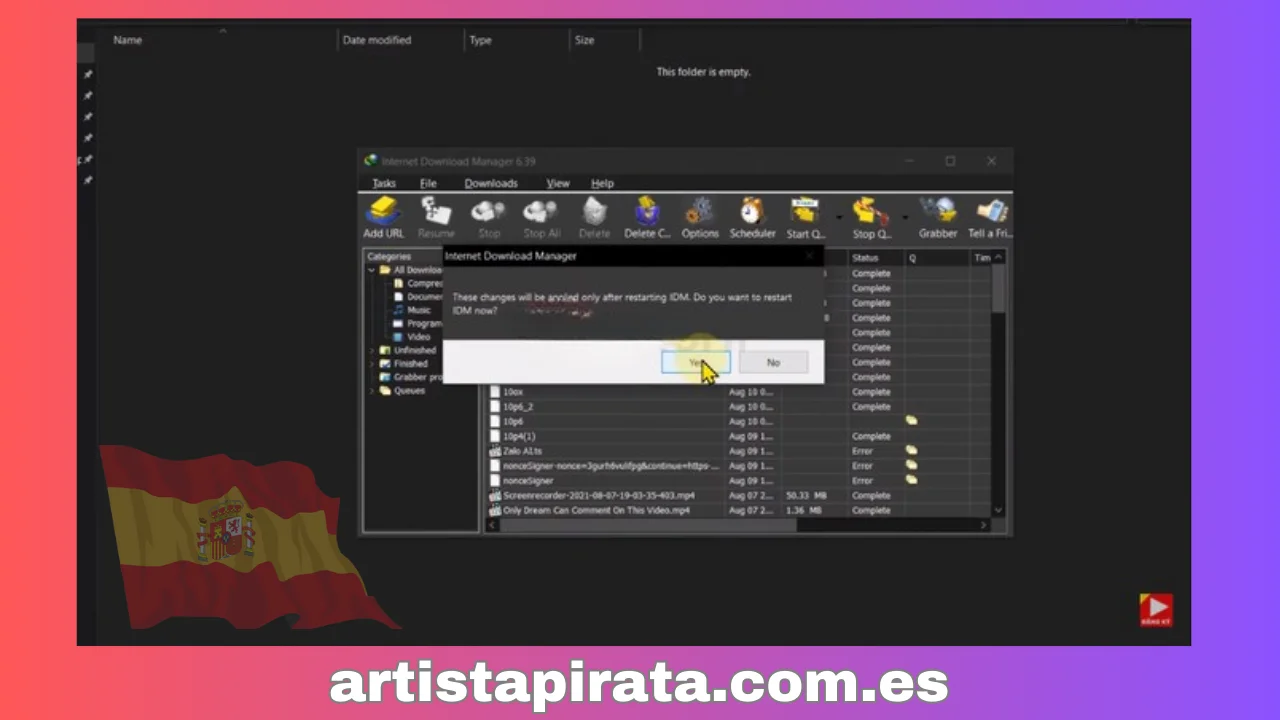Viewport: 1280px width, 720px height.
Task: Expand the Queues tree node
Action: [372, 391]
